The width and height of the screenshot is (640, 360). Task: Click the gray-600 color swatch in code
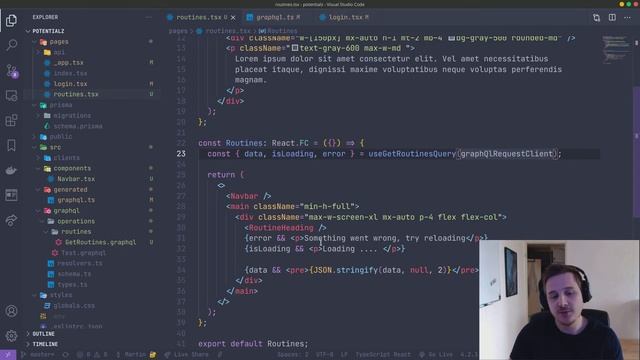295,48
